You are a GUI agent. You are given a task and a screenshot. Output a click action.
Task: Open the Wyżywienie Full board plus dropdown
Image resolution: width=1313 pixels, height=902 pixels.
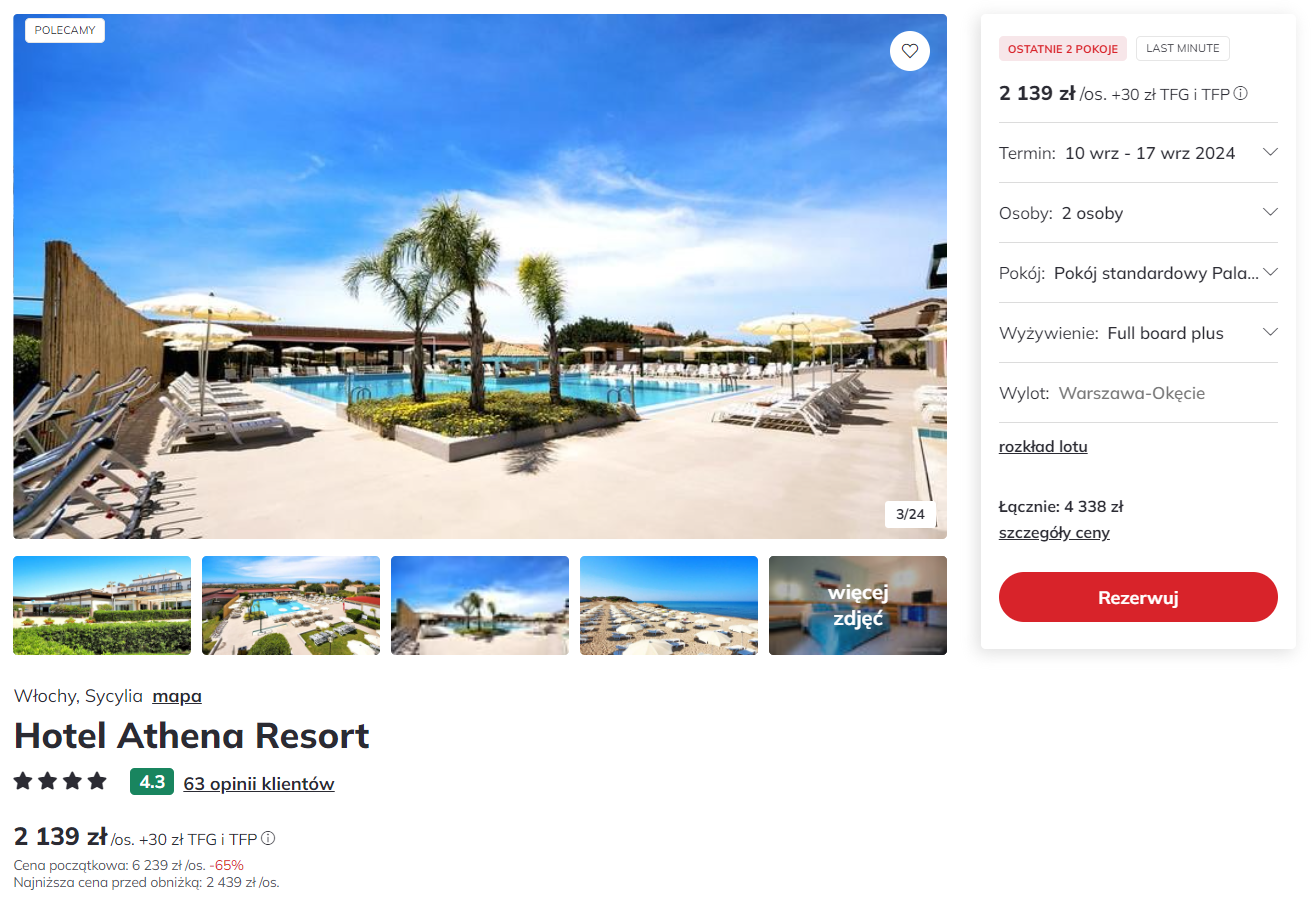(x=1138, y=333)
